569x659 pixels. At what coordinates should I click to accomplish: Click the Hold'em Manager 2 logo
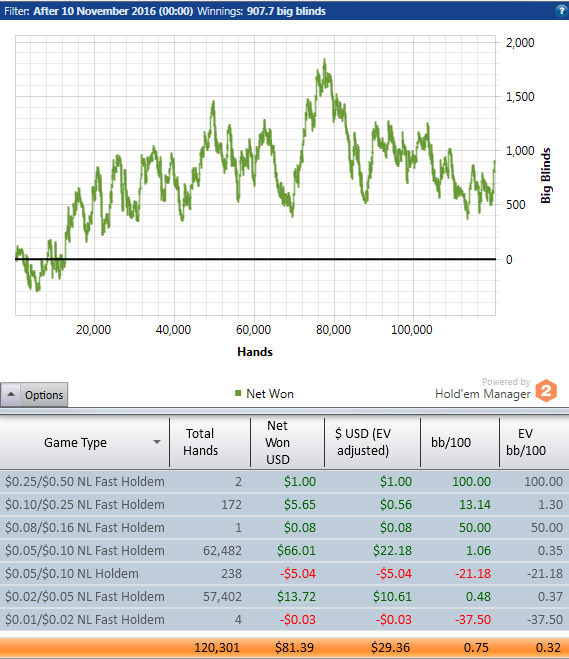(546, 390)
